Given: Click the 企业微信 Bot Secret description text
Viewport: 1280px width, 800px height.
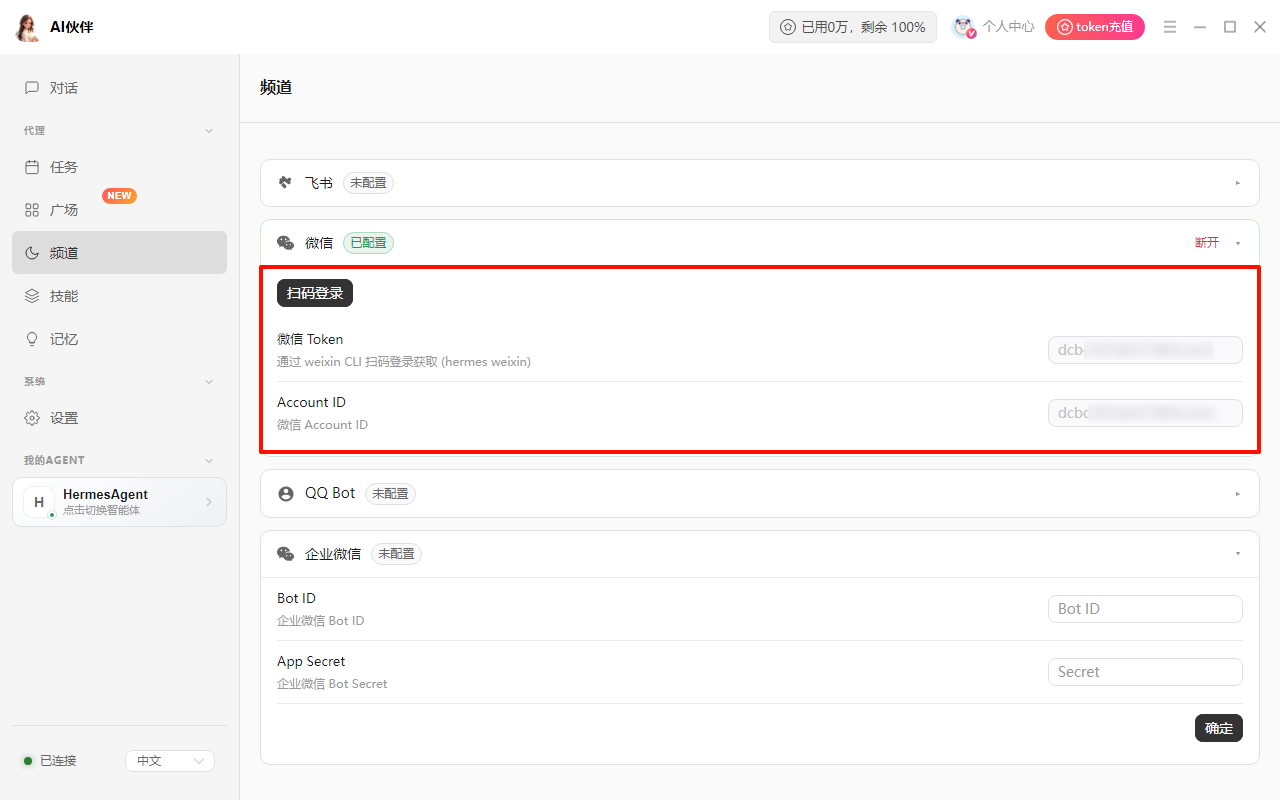Looking at the screenshot, I should click(332, 684).
